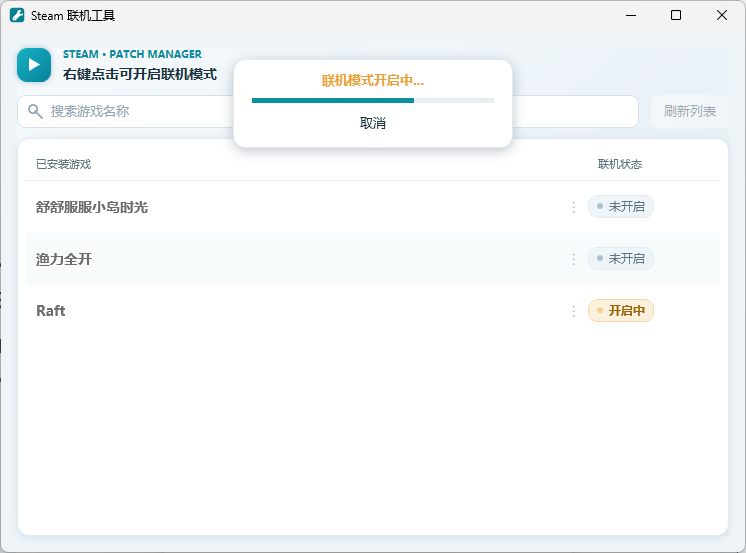746x553 pixels.
Task: Select the 舒舒服服小岛时光 game row
Action: point(373,207)
